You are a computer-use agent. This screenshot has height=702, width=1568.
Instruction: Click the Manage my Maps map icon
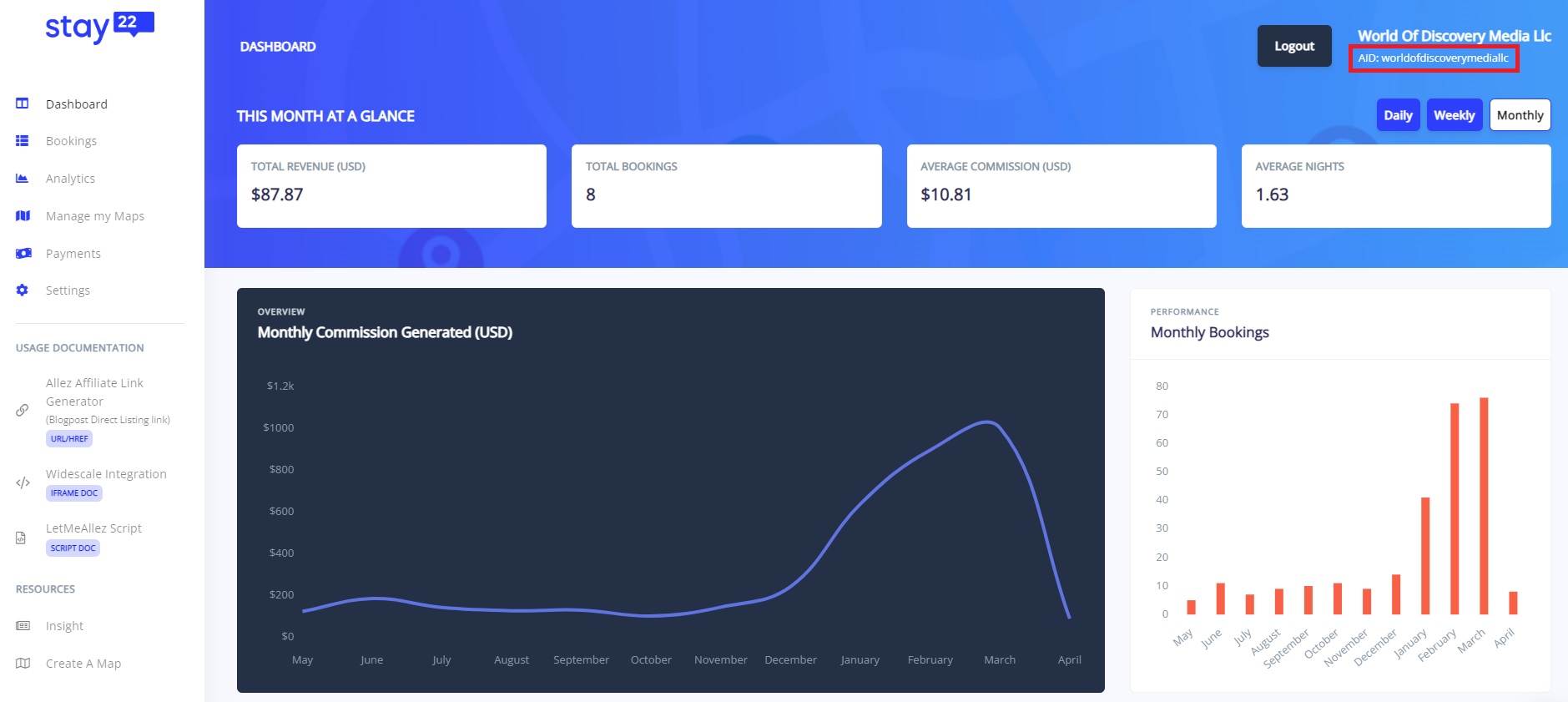click(x=23, y=216)
